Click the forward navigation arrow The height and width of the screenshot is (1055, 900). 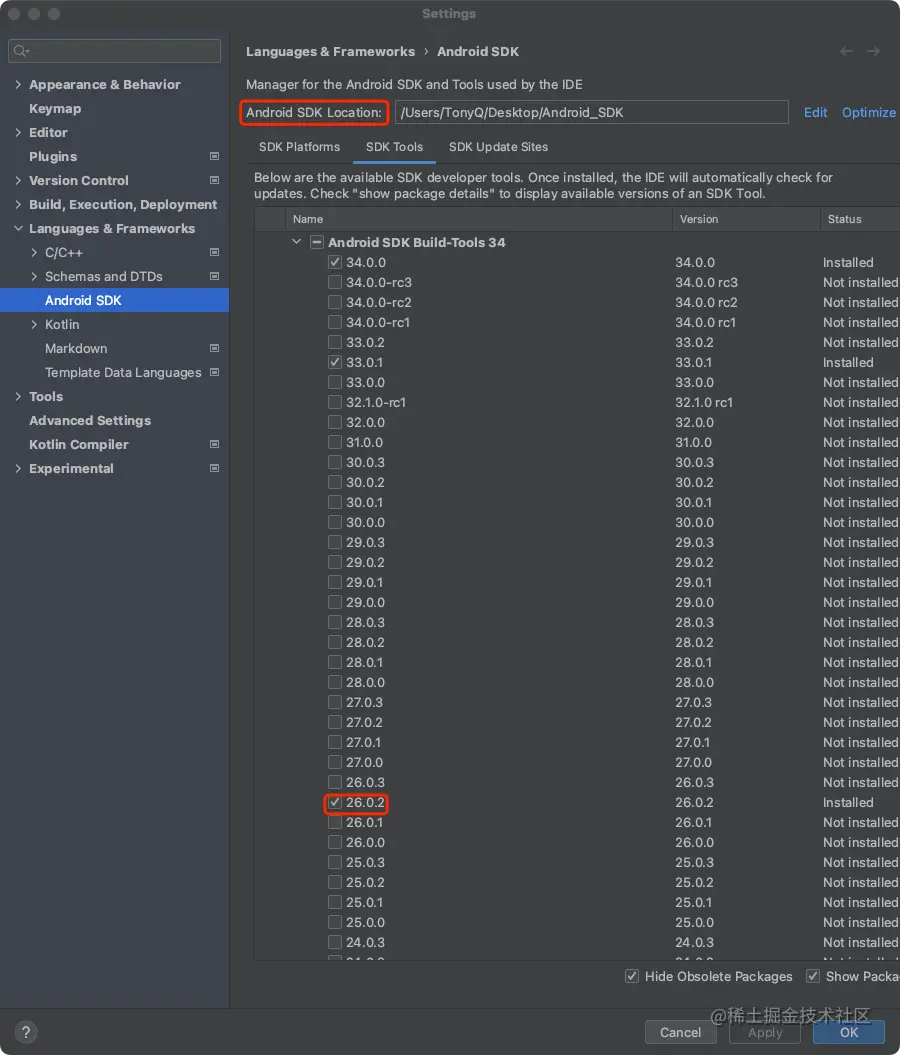tap(873, 51)
